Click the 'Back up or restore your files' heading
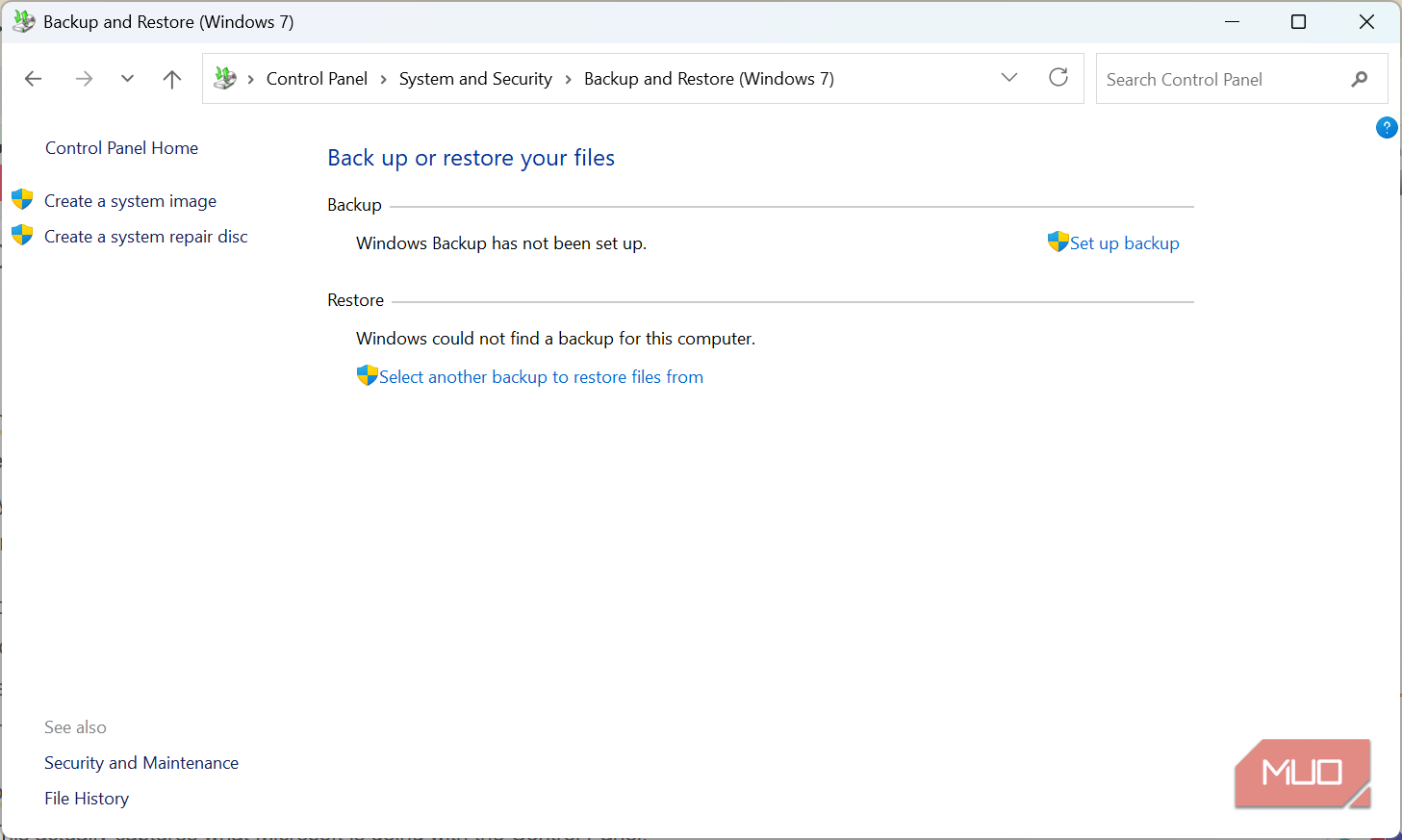 [472, 158]
